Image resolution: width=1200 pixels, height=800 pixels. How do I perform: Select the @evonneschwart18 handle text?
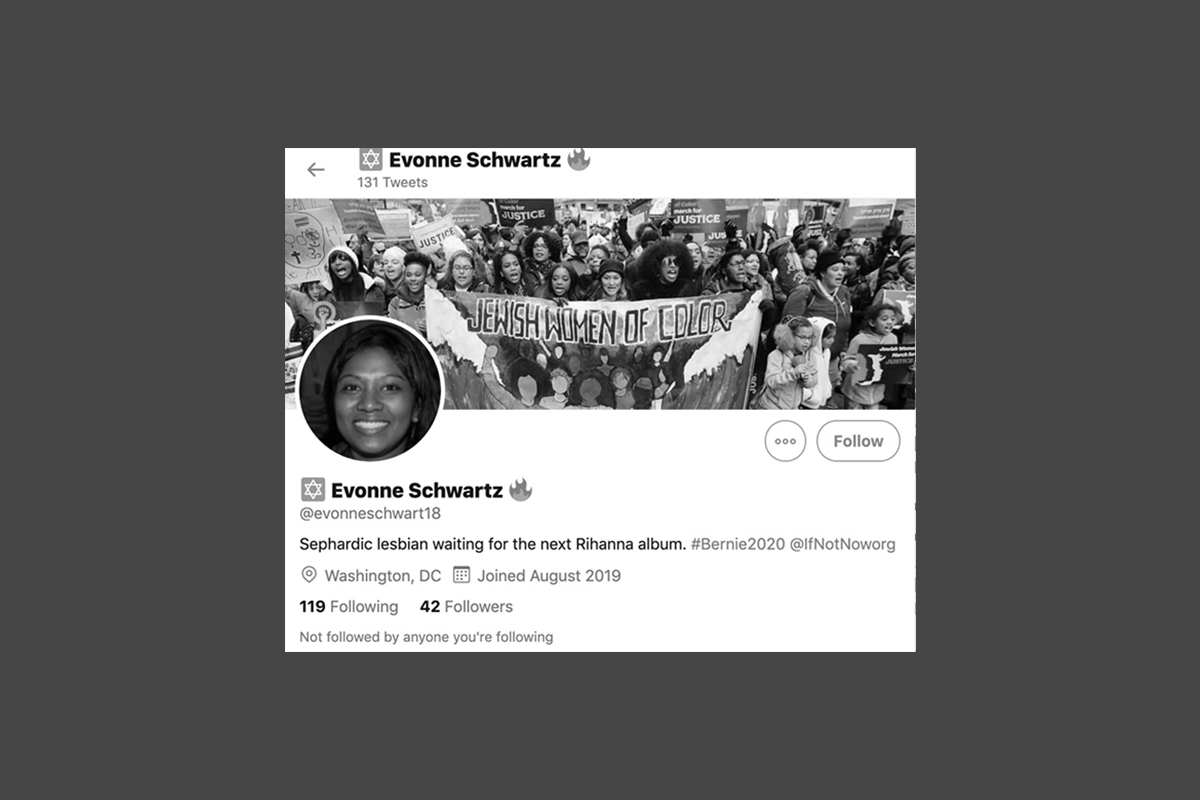point(370,513)
